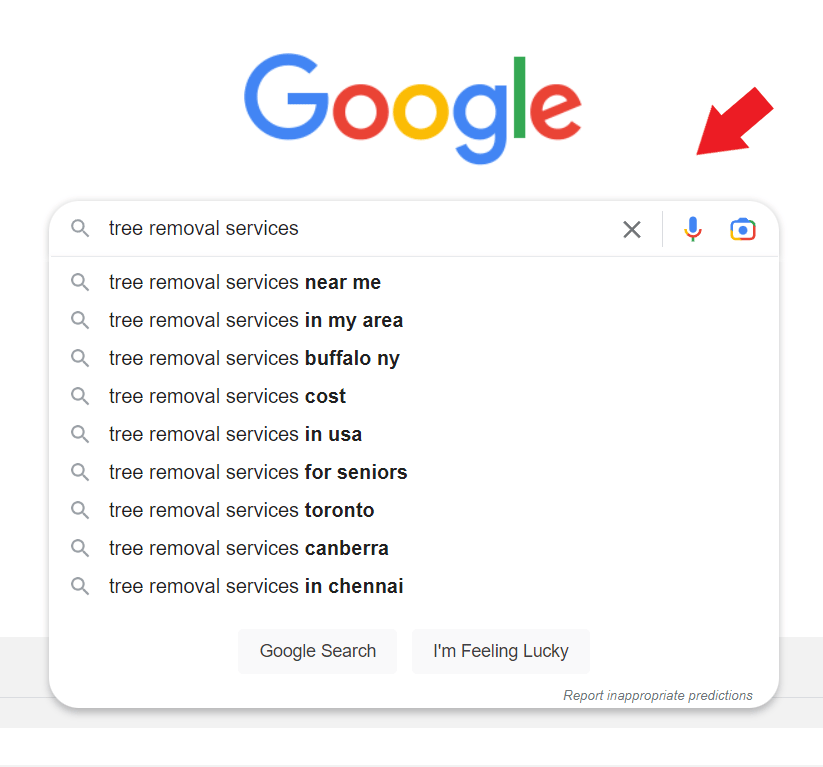Click the search icon beside 'tree removal services in chennai'

[x=80, y=586]
